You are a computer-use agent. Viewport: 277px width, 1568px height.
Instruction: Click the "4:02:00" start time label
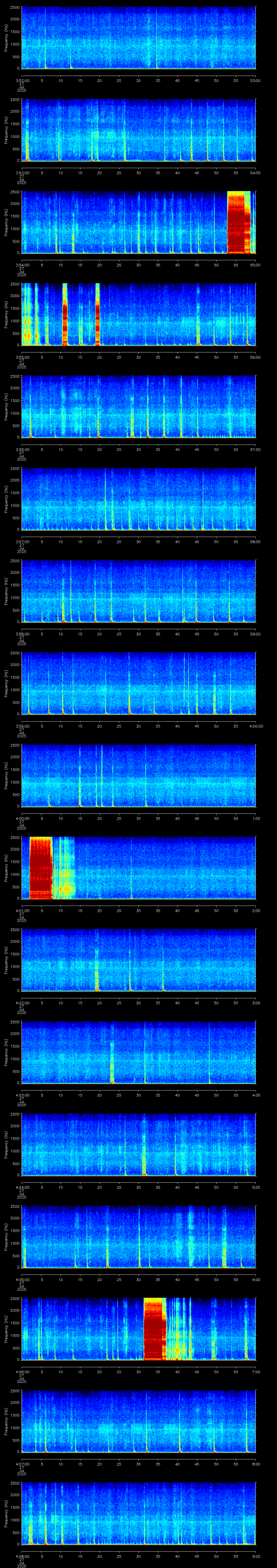click(22, 1003)
